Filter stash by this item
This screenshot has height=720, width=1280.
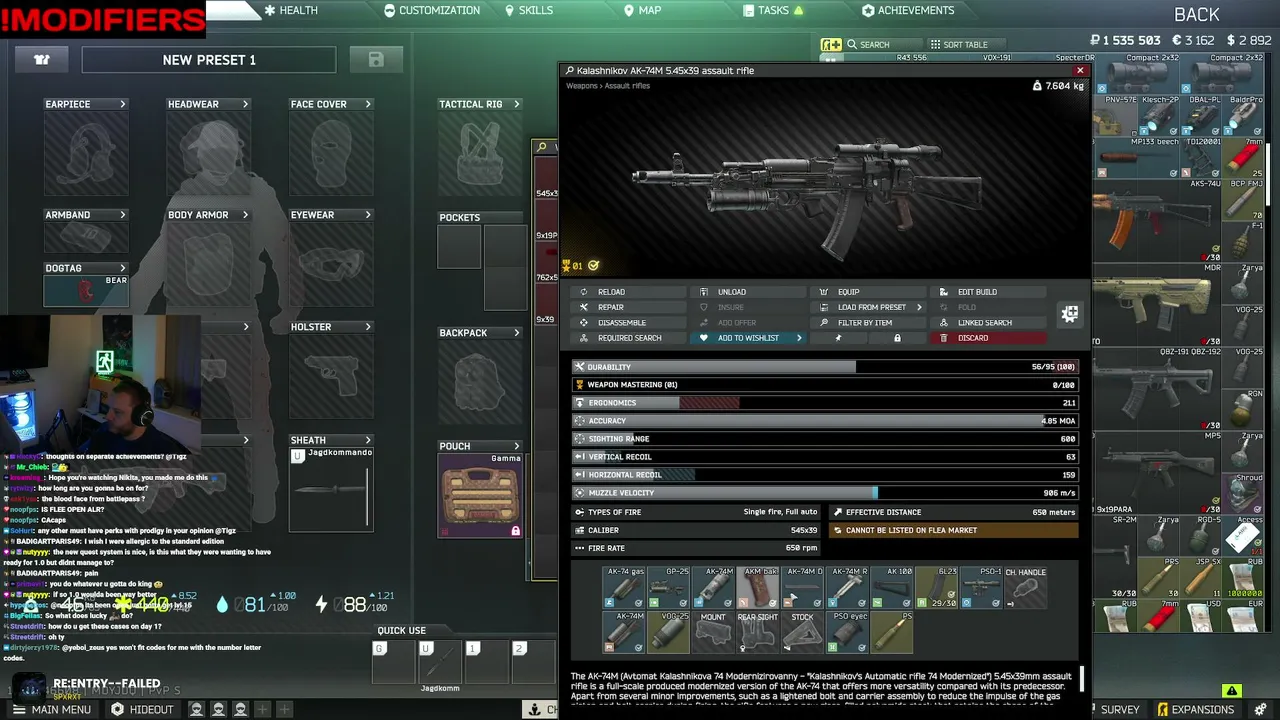coord(869,323)
